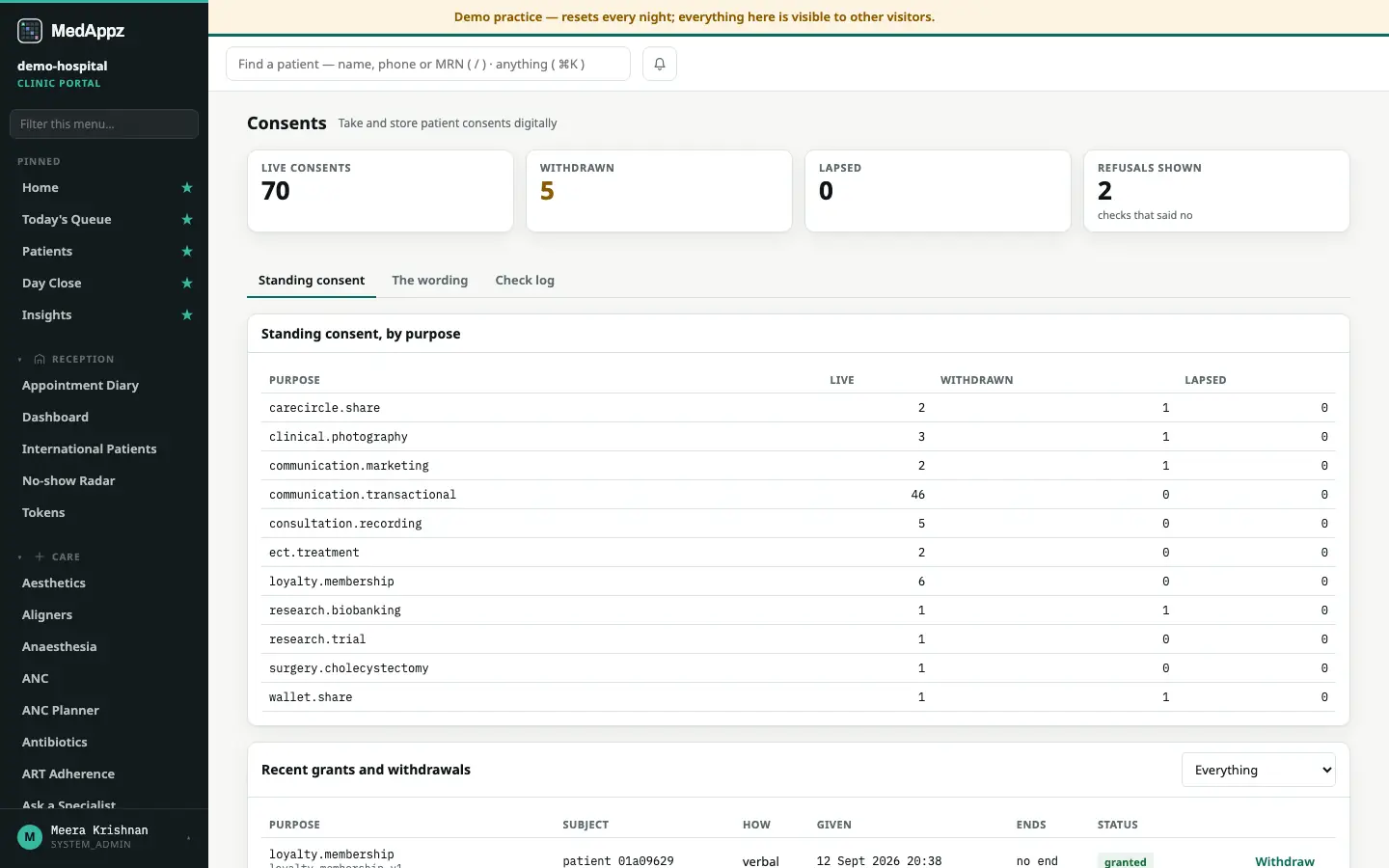Switch to the Standing consent tab
This screenshot has height=868, width=1389.
(312, 281)
